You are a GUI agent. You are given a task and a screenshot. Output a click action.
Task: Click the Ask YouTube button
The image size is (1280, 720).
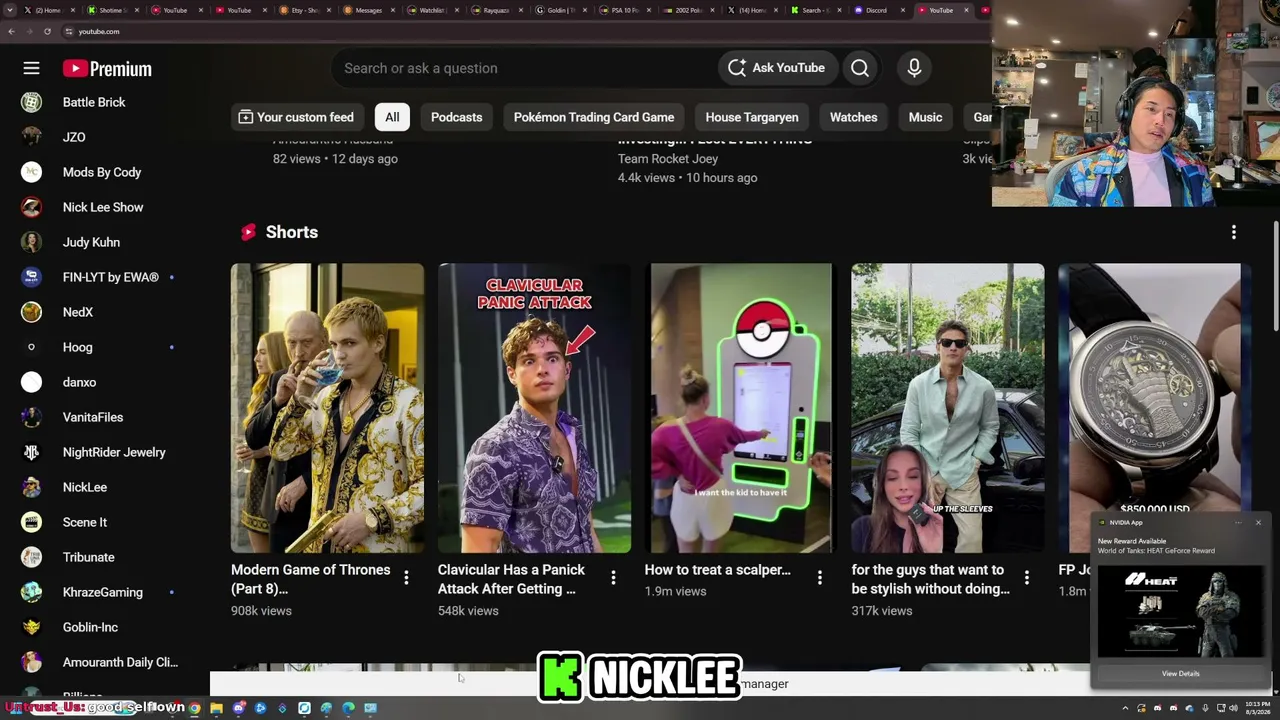pyautogui.click(x=776, y=68)
